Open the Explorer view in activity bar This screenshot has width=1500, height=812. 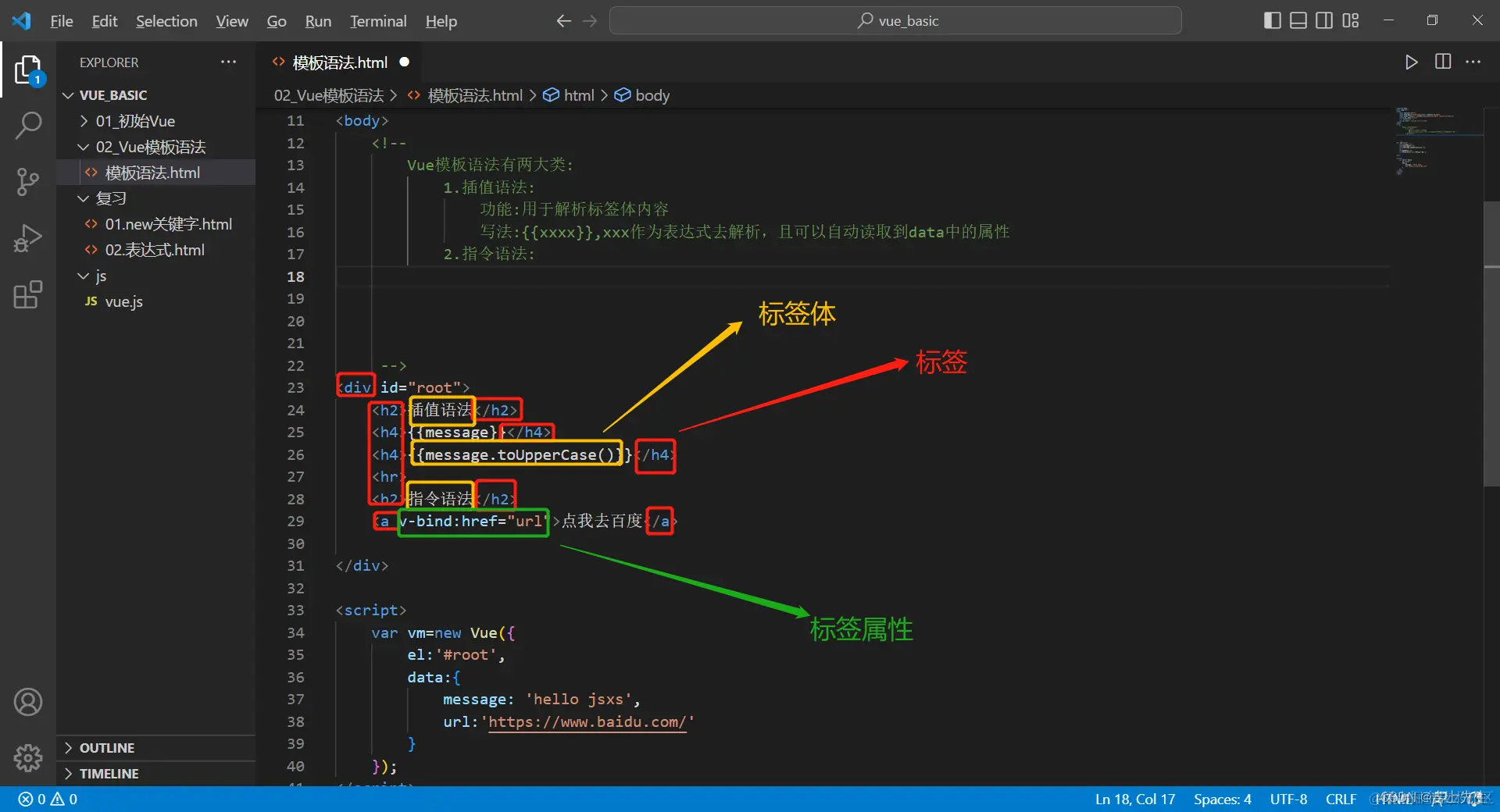[28, 70]
